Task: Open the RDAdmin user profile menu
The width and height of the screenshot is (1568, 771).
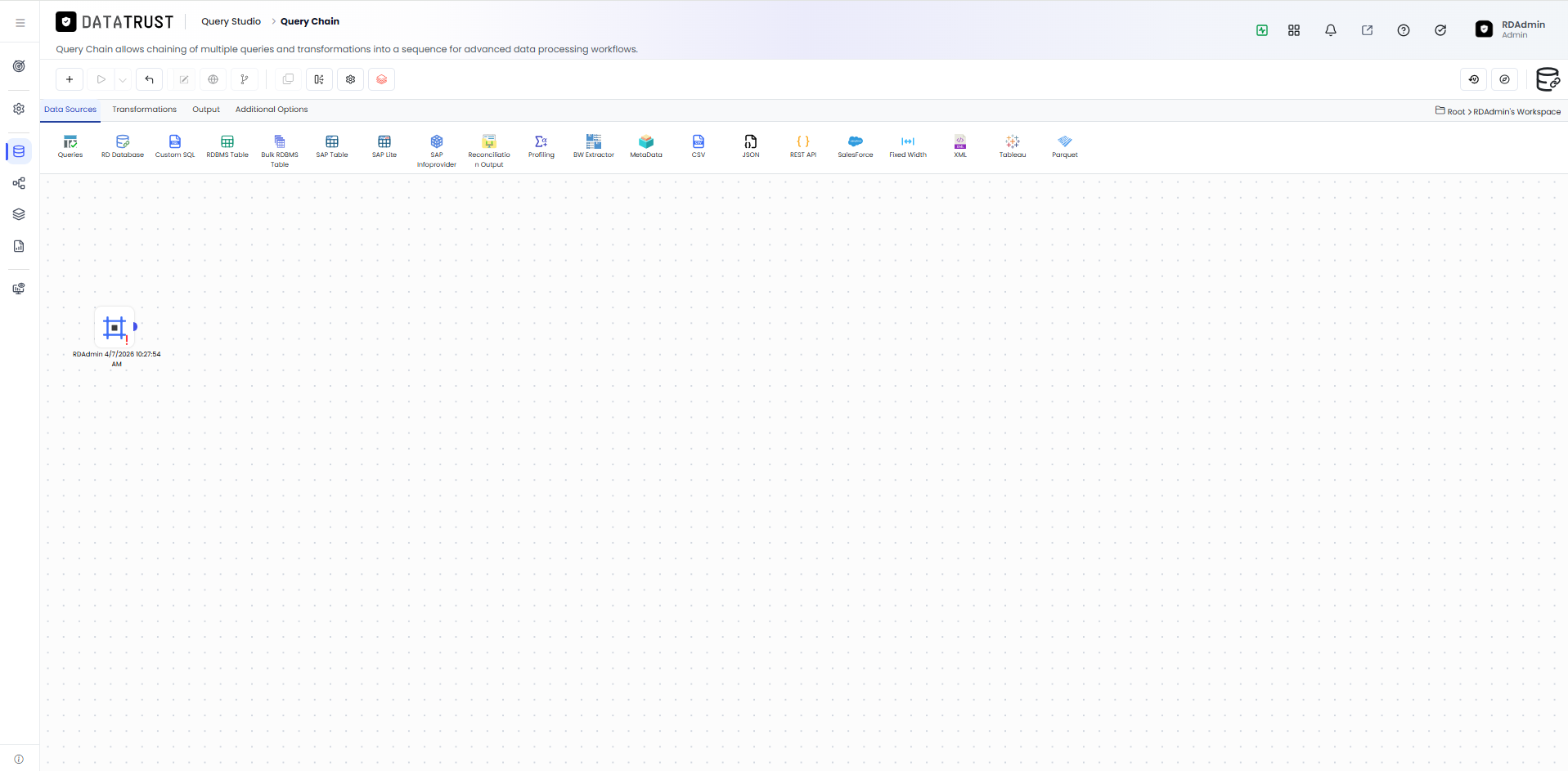Action: click(1510, 29)
